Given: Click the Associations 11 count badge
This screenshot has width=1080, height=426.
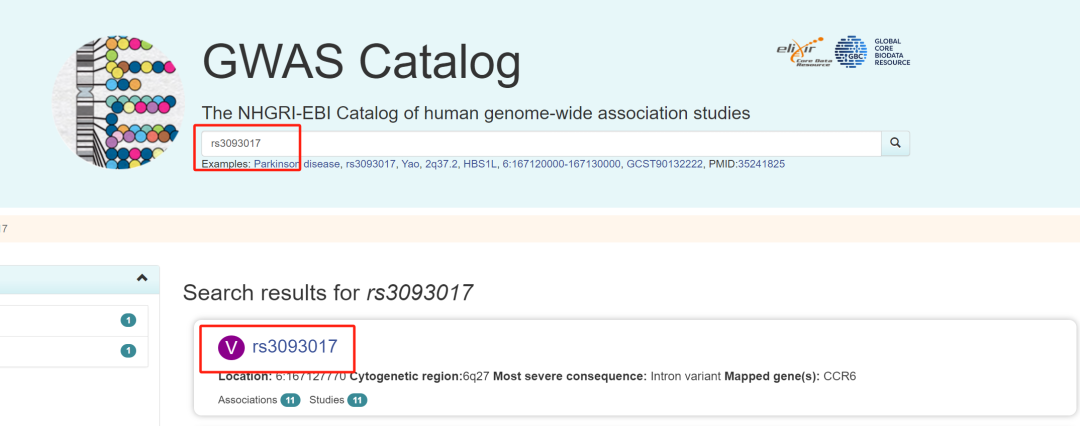Looking at the screenshot, I should [290, 400].
